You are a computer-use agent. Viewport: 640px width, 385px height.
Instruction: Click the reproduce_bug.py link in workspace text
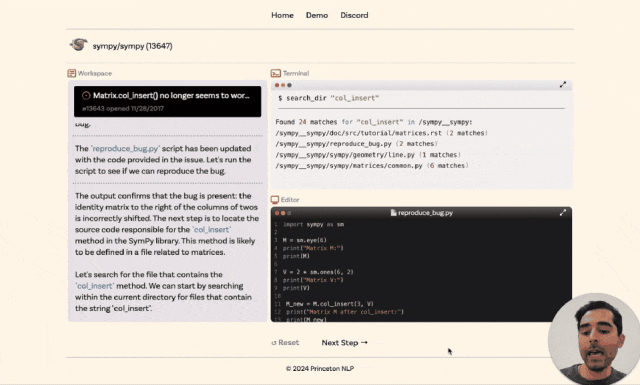(x=125, y=148)
